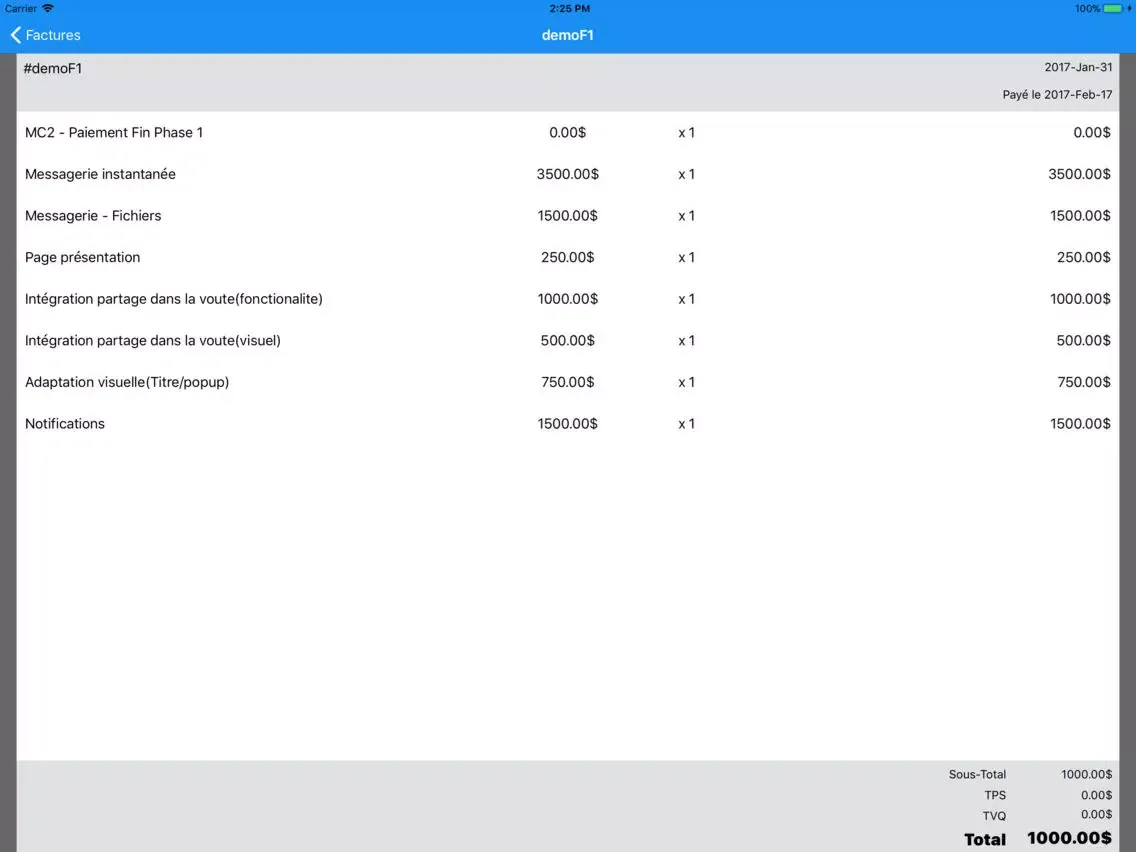This screenshot has height=852, width=1136.
Task: Tap line total 3500.00$ at right
Action: click(1079, 174)
